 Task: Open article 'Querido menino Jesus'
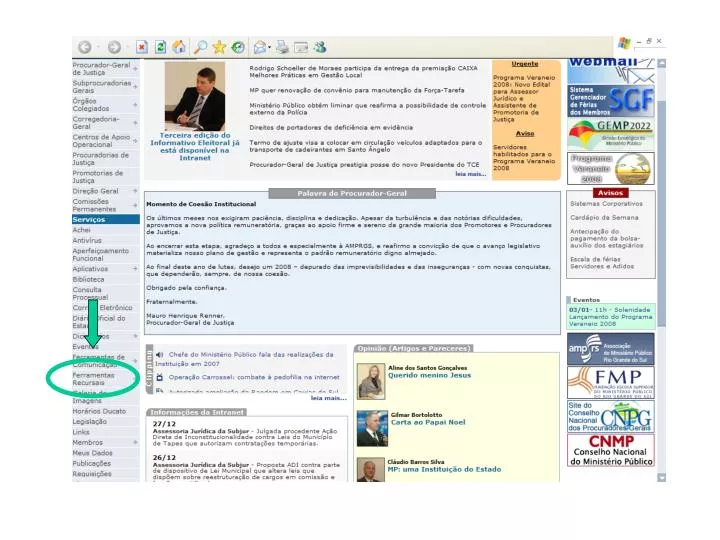pos(429,375)
